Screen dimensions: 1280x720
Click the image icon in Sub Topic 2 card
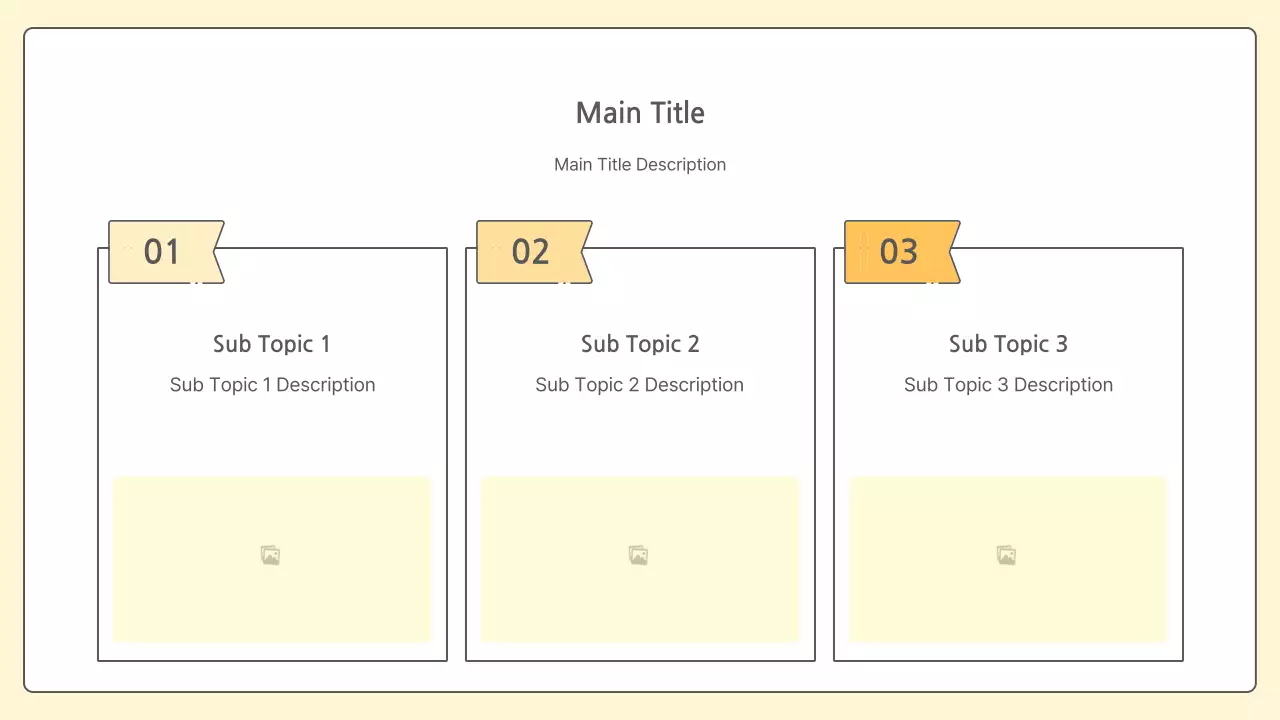click(638, 555)
